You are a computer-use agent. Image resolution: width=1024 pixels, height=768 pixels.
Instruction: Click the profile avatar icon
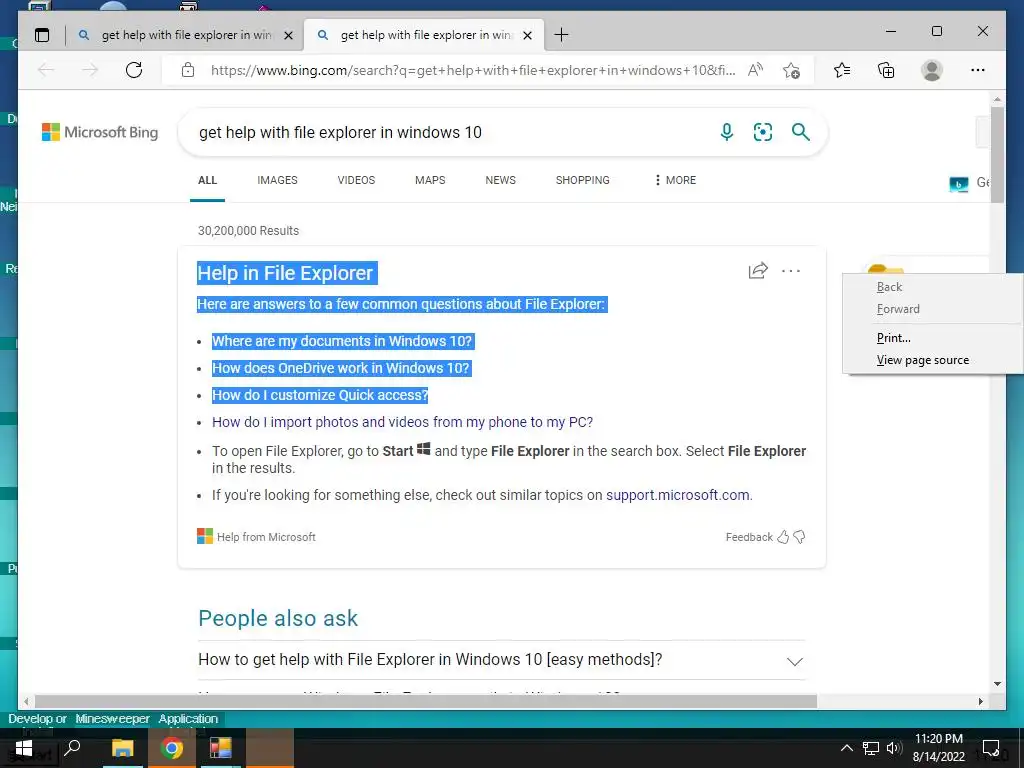coord(932,70)
